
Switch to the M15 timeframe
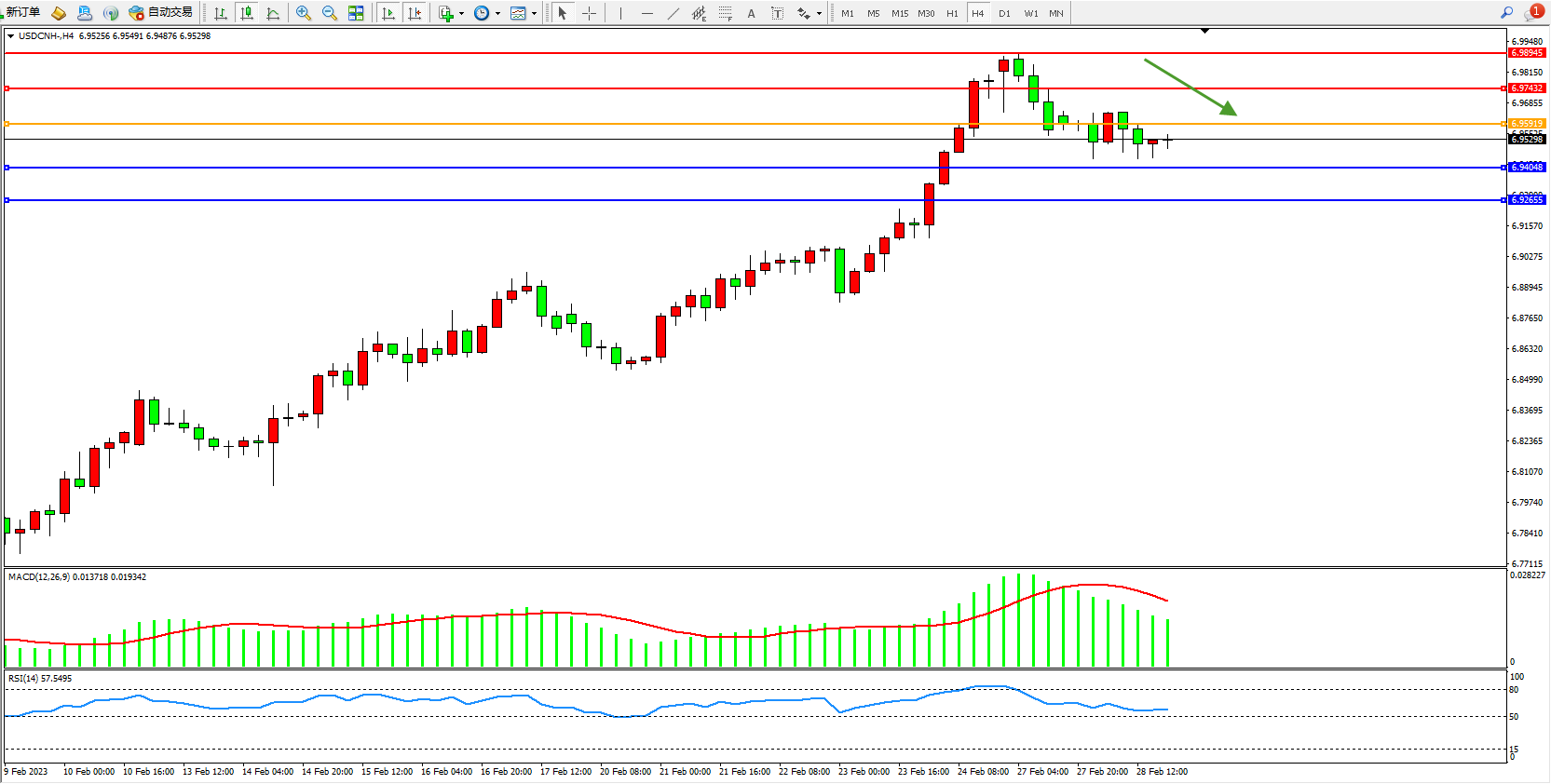pyautogui.click(x=899, y=13)
